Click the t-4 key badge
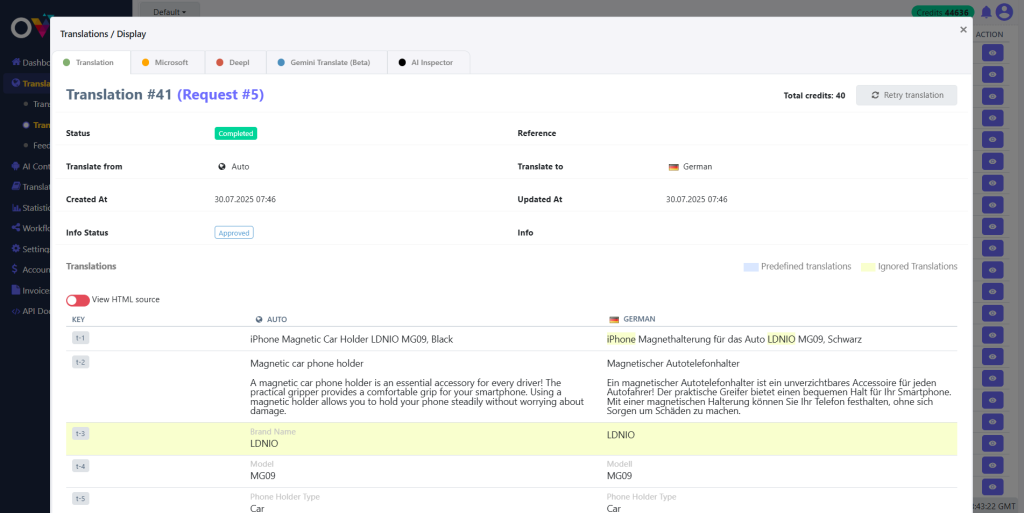 [x=81, y=466]
